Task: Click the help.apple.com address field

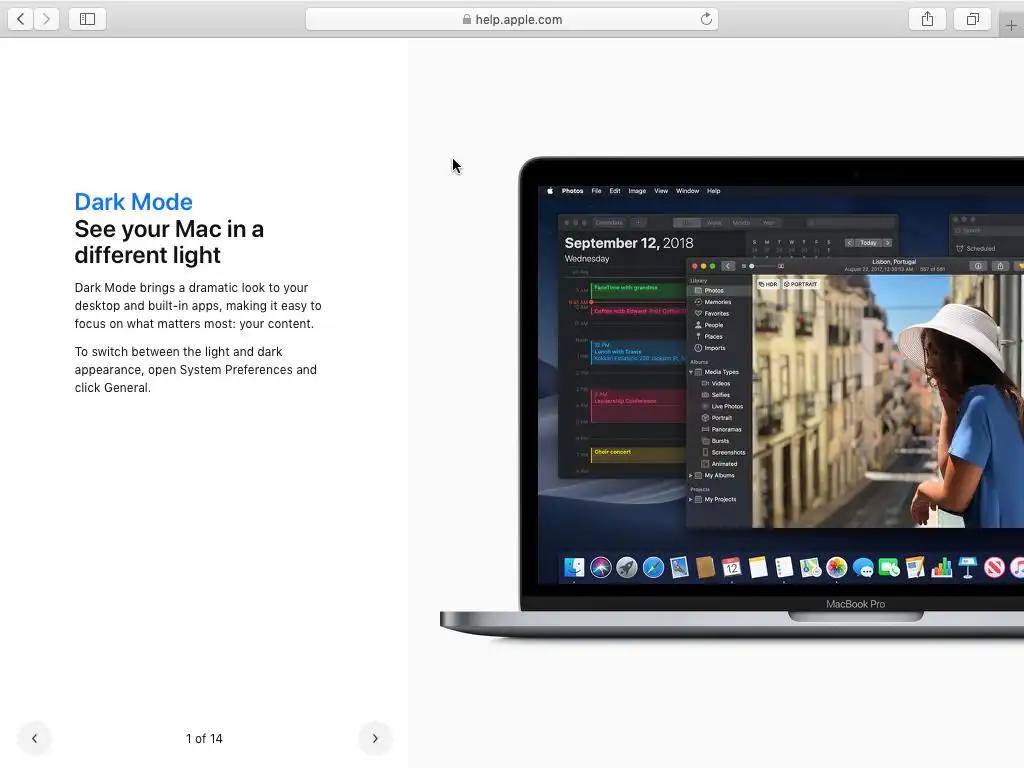Action: pyautogui.click(x=512, y=19)
